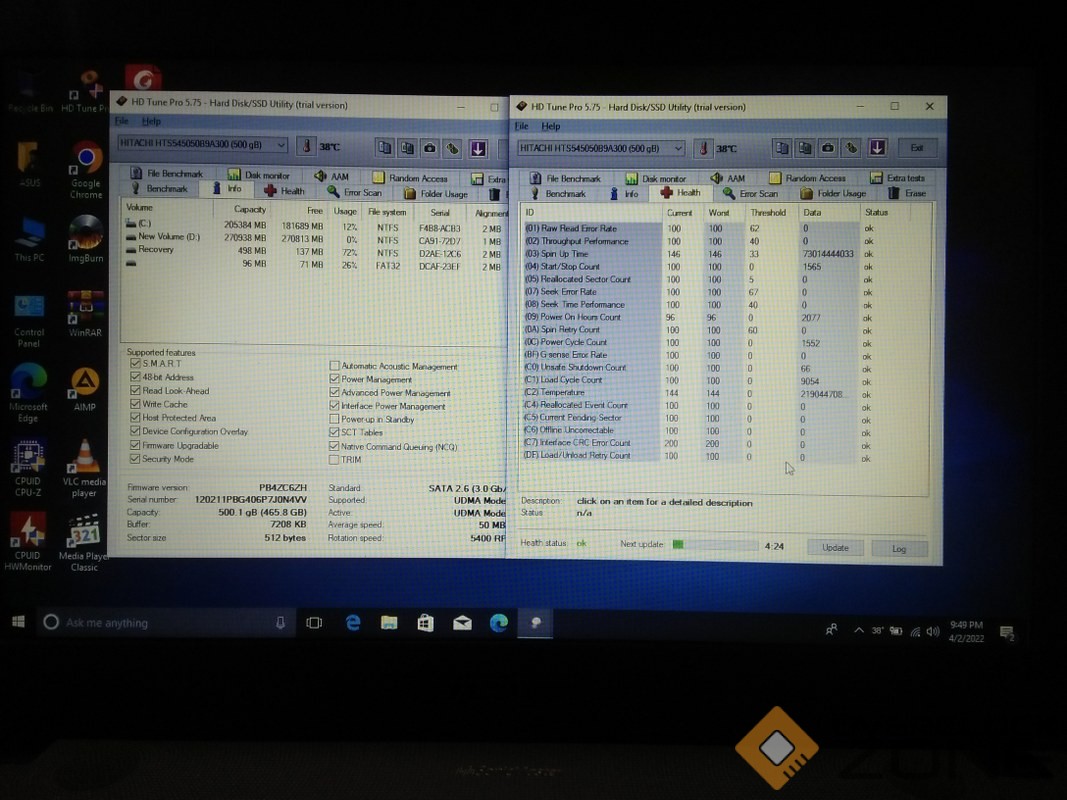
Task: Toggle S.M.A.R.T checkbox
Action: 135,363
